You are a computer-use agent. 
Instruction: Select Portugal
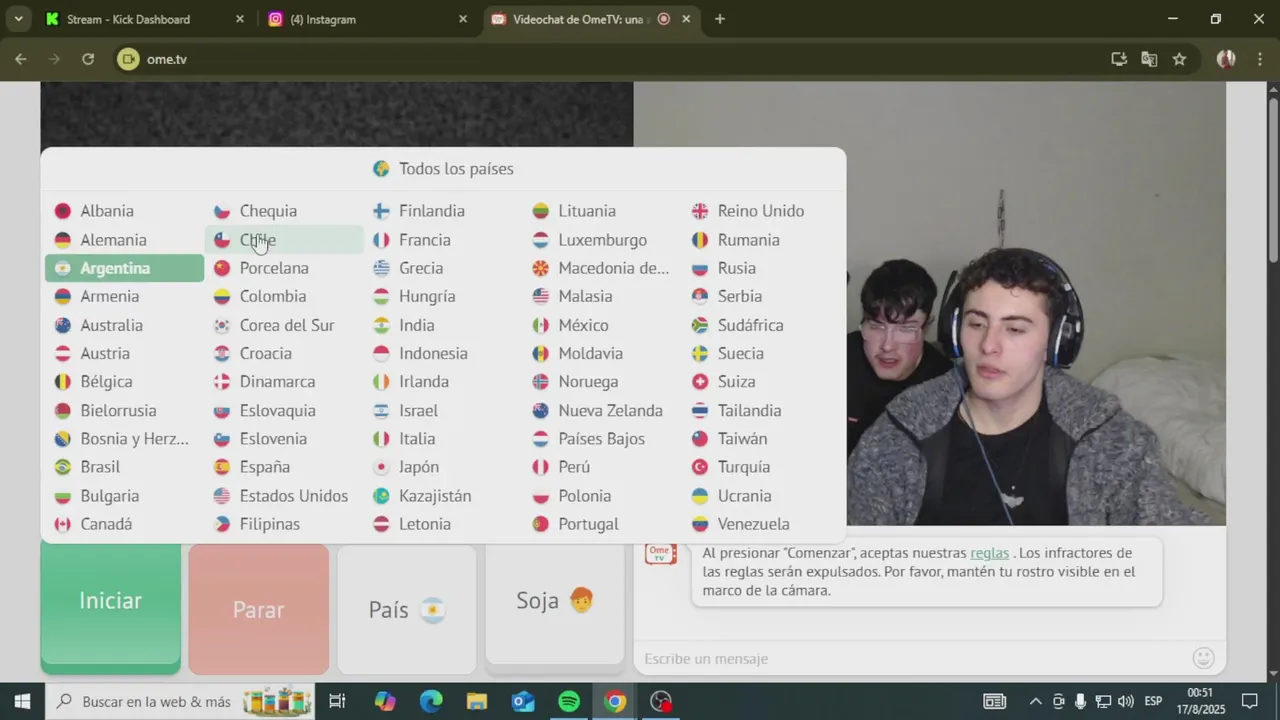603,524
